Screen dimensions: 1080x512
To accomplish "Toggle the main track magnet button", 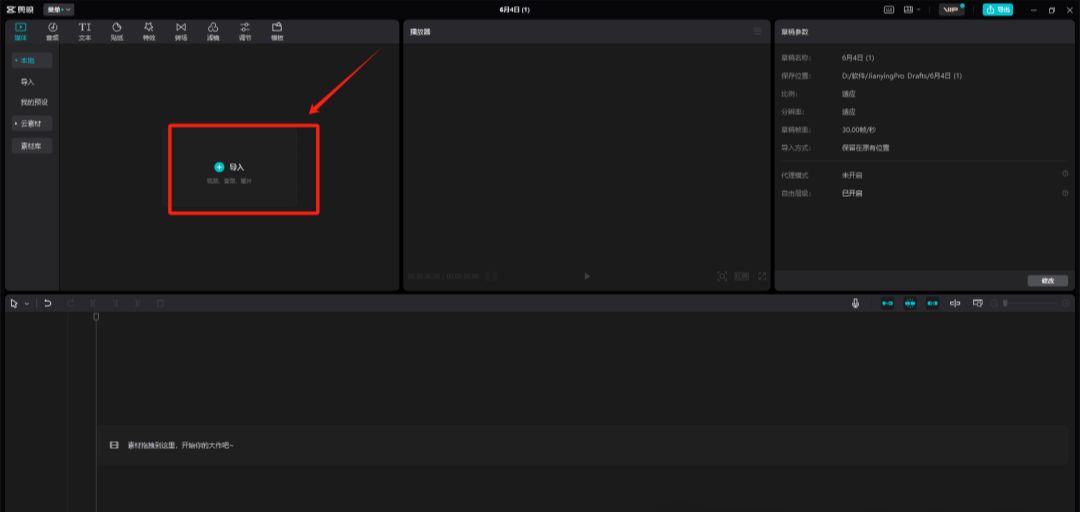I will click(x=887, y=303).
